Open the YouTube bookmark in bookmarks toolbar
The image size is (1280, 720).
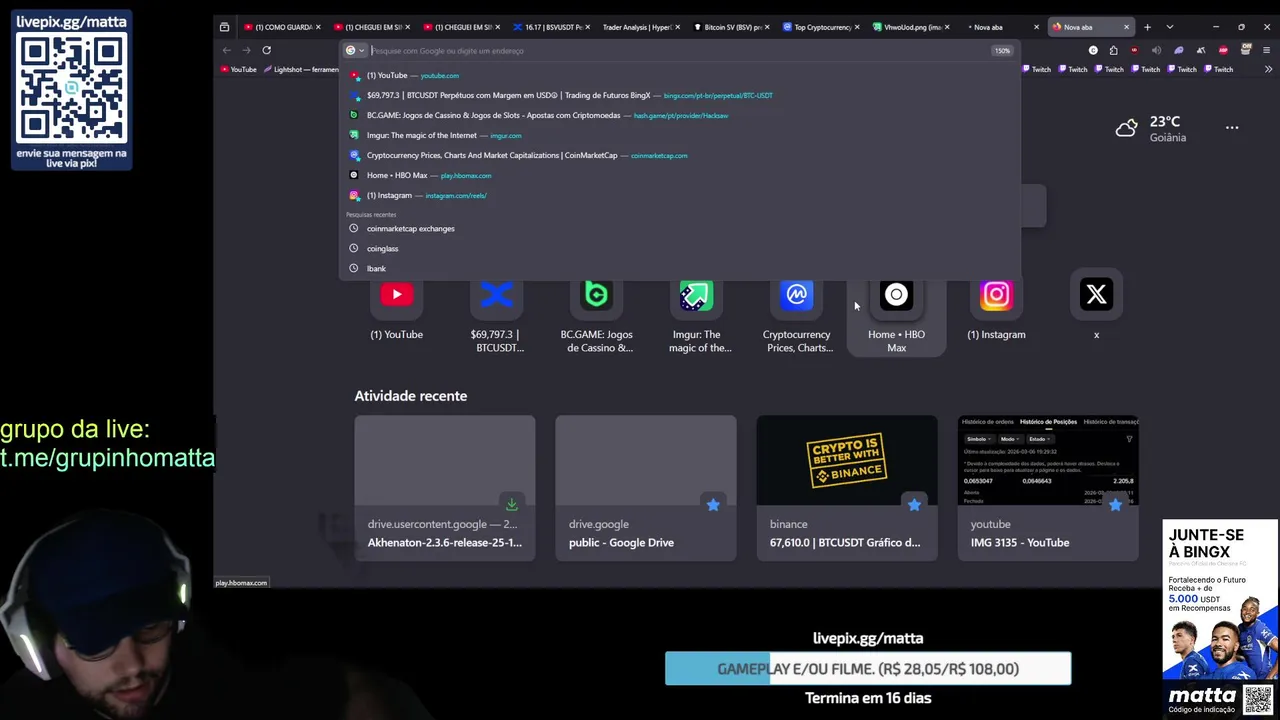pos(238,69)
